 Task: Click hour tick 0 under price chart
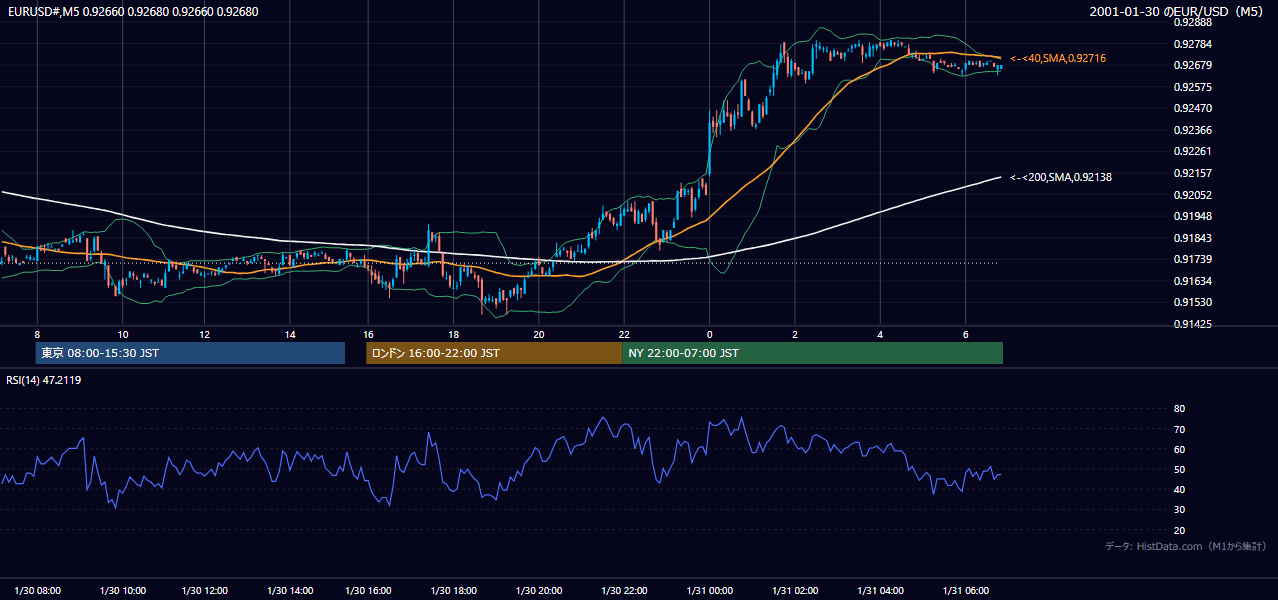(x=709, y=334)
